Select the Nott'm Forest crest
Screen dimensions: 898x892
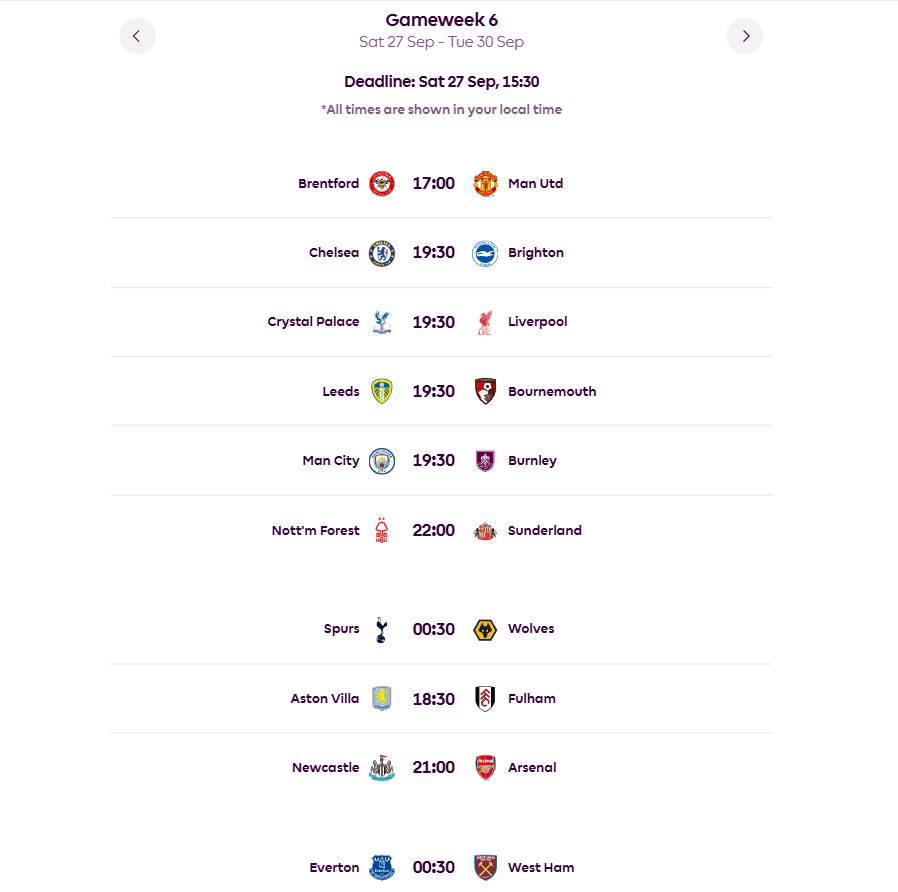(382, 531)
